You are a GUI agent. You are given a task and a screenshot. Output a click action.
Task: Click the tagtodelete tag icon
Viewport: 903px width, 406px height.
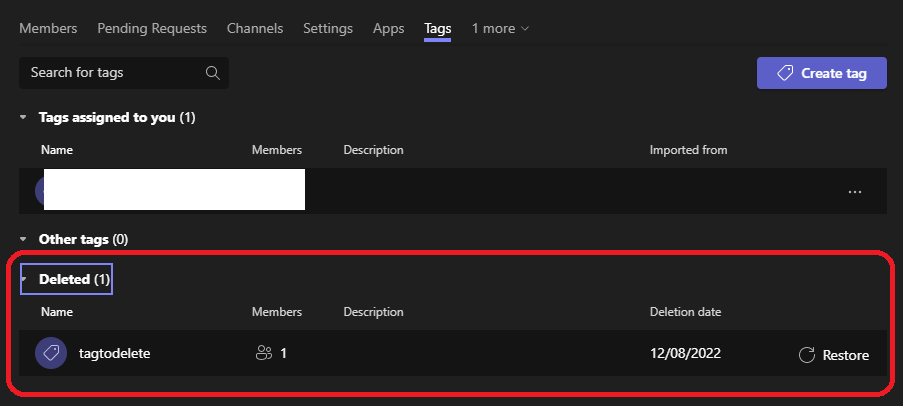pos(51,354)
